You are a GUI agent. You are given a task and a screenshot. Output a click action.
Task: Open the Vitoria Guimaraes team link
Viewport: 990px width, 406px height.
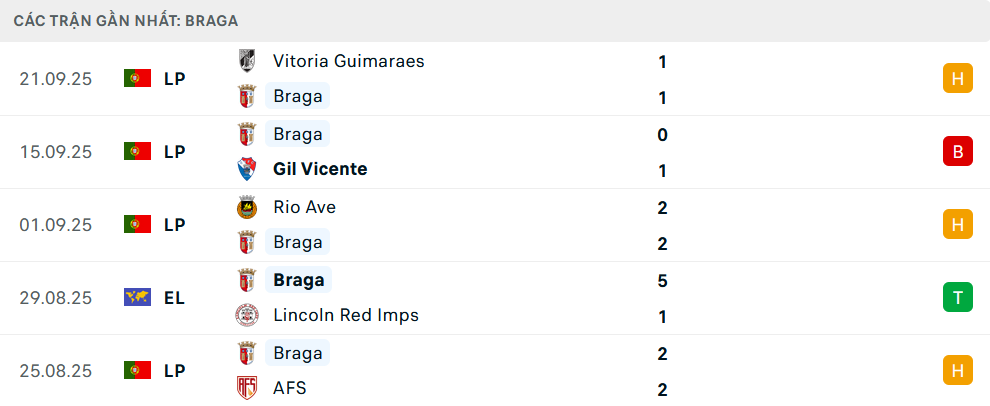point(348,61)
